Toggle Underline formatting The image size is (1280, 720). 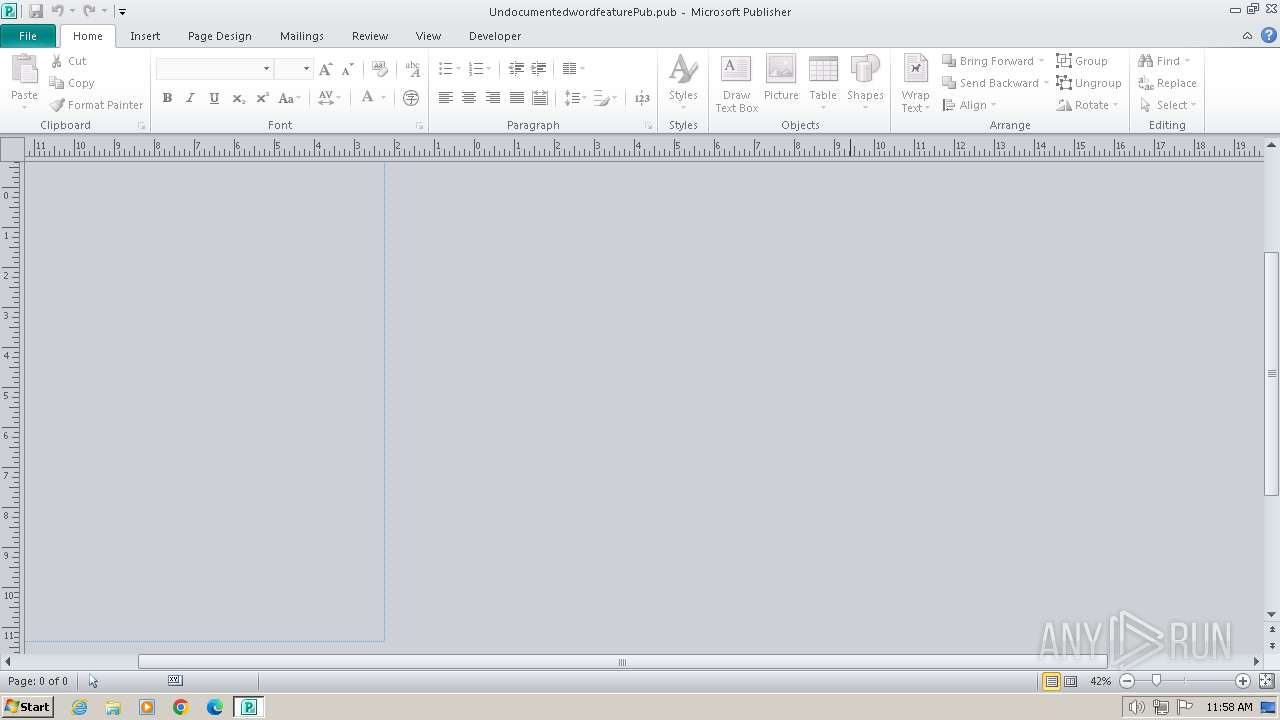(214, 98)
